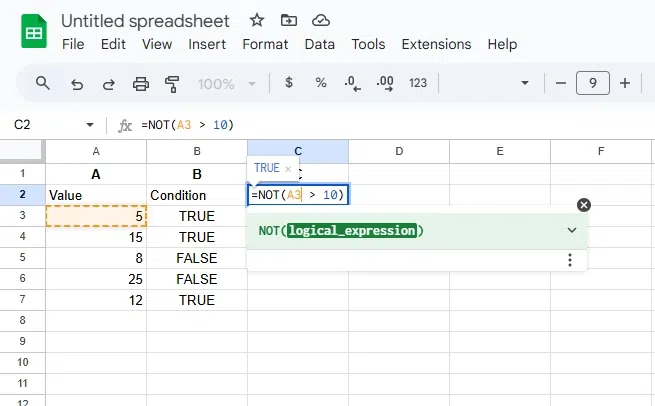Open the cloud document status icon
Screen dimensions: 655x406
[x=320, y=20]
